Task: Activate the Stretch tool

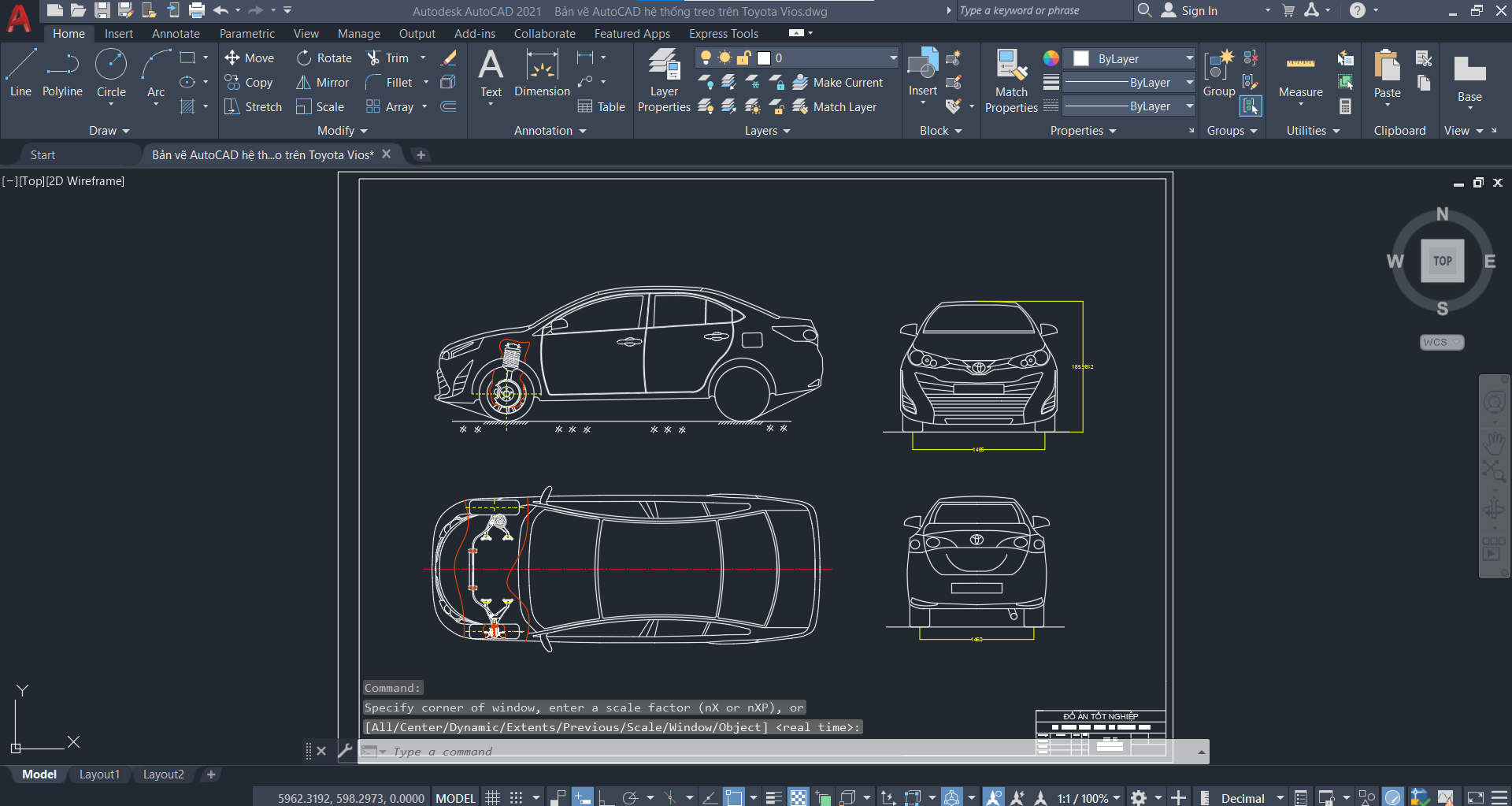Action: [253, 106]
